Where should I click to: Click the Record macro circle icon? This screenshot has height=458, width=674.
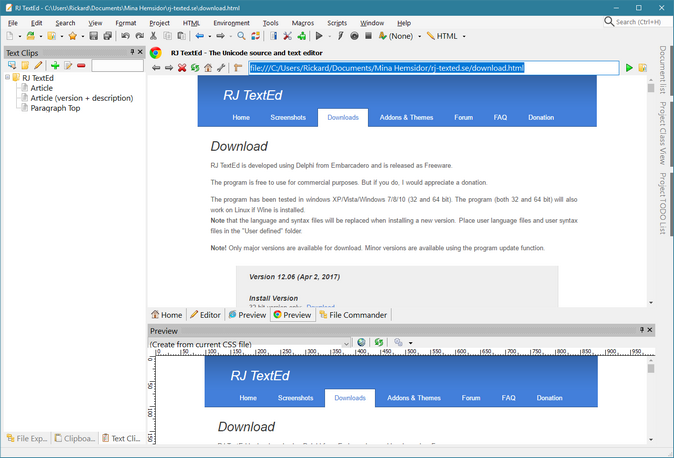tap(354, 36)
